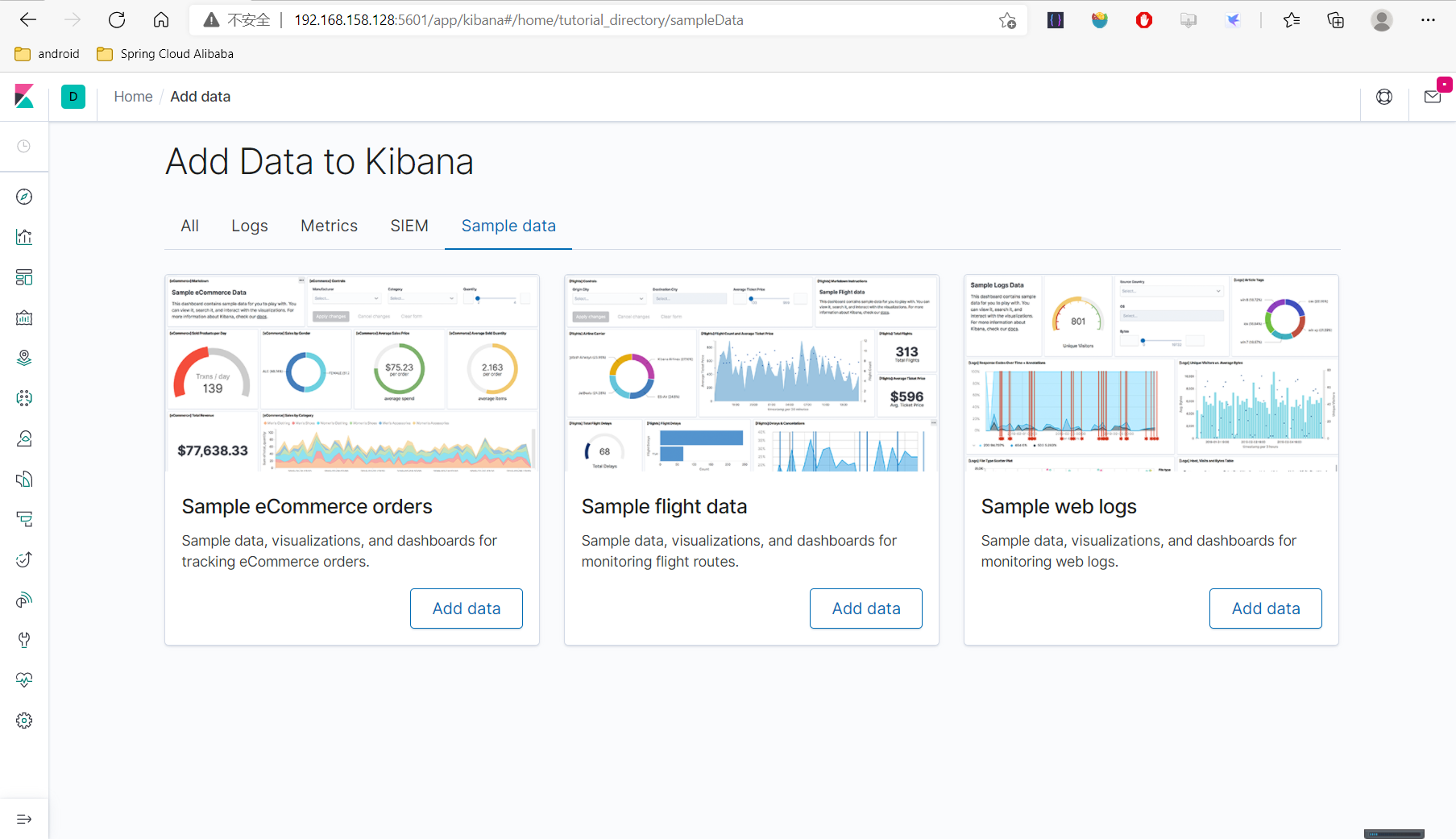This screenshot has width=1456, height=839.
Task: Click the Home breadcrumb link
Action: pyautogui.click(x=133, y=96)
